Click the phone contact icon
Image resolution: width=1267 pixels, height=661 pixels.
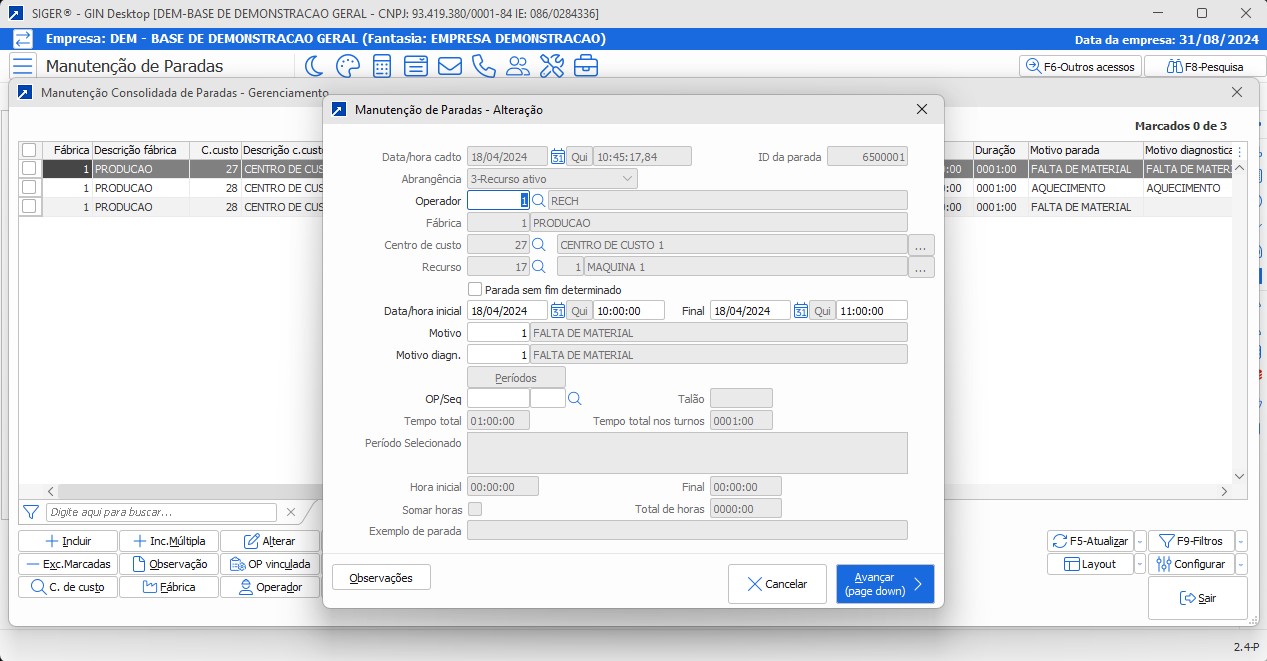pyautogui.click(x=484, y=66)
